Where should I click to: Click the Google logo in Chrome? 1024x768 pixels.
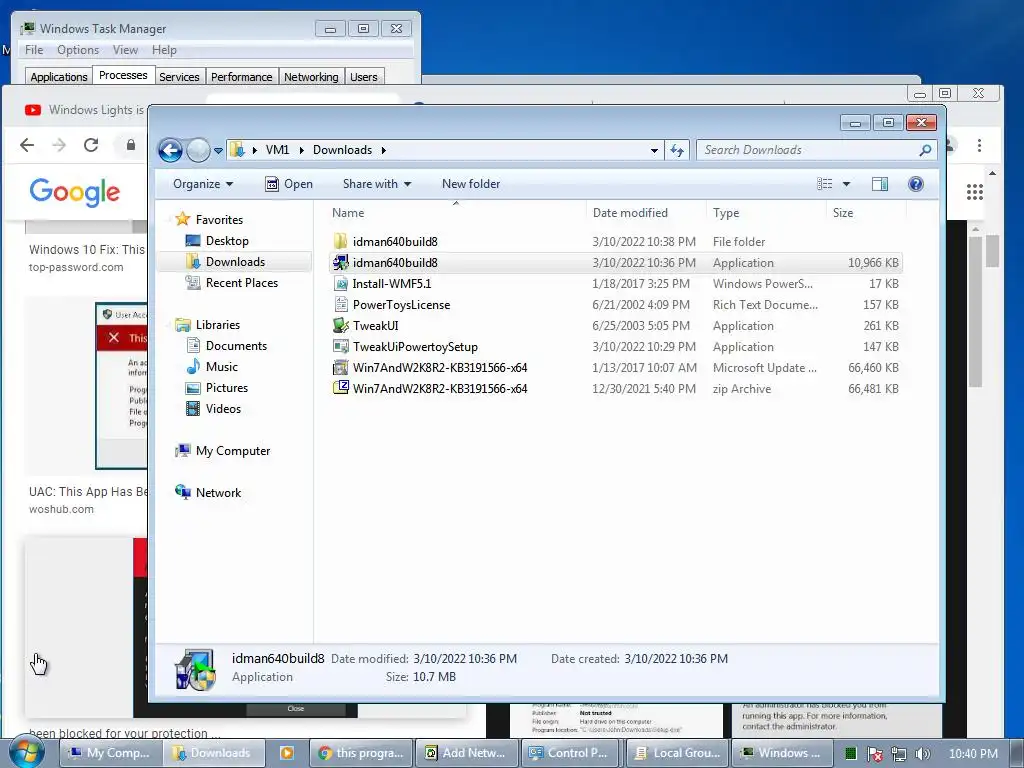(x=74, y=192)
